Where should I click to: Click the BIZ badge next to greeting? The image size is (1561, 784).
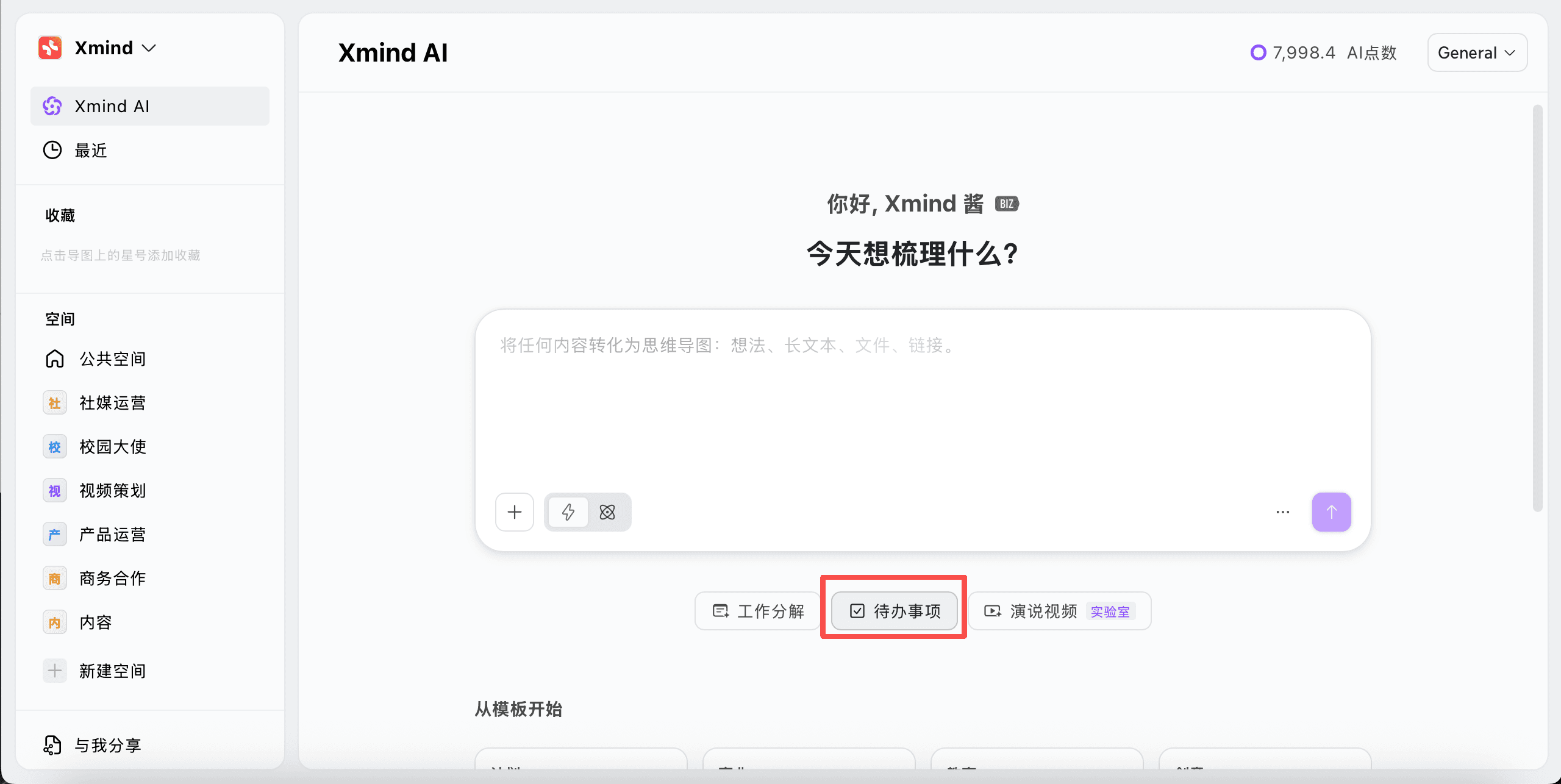pos(1007,204)
